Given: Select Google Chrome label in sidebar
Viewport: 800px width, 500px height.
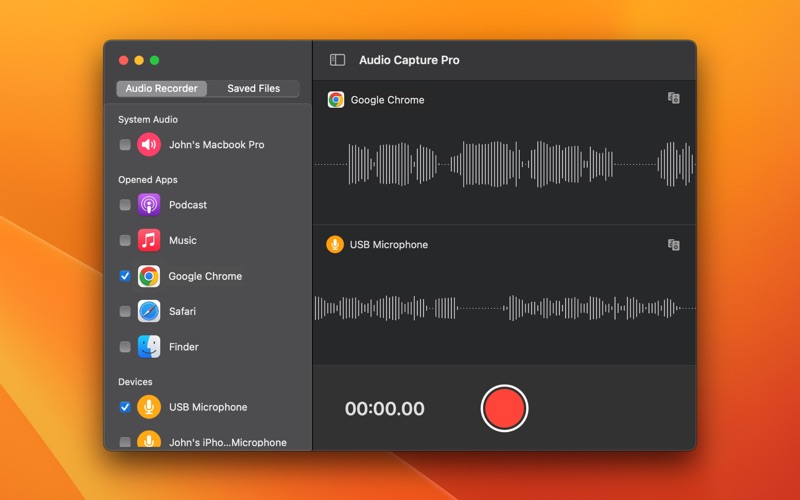Looking at the screenshot, I should [205, 276].
